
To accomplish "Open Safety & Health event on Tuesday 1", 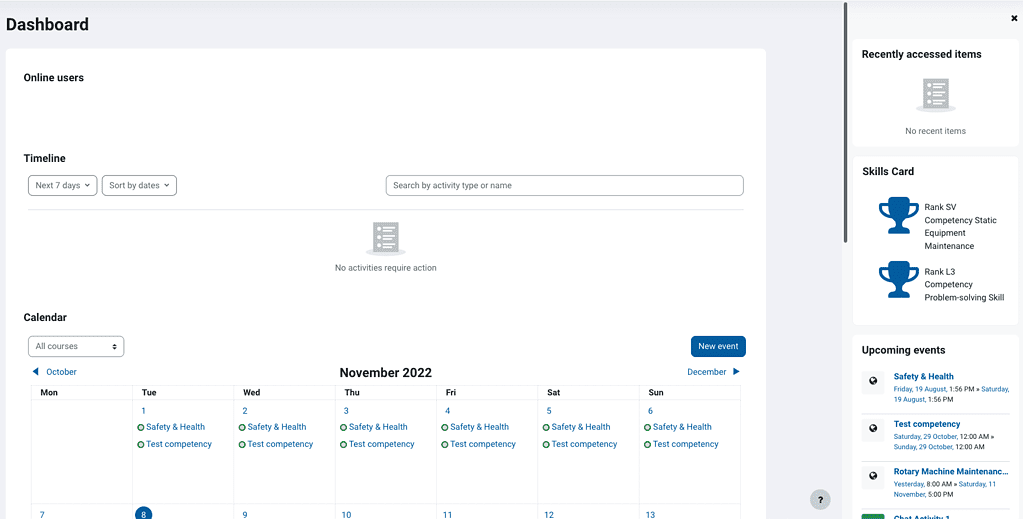I will click(176, 427).
